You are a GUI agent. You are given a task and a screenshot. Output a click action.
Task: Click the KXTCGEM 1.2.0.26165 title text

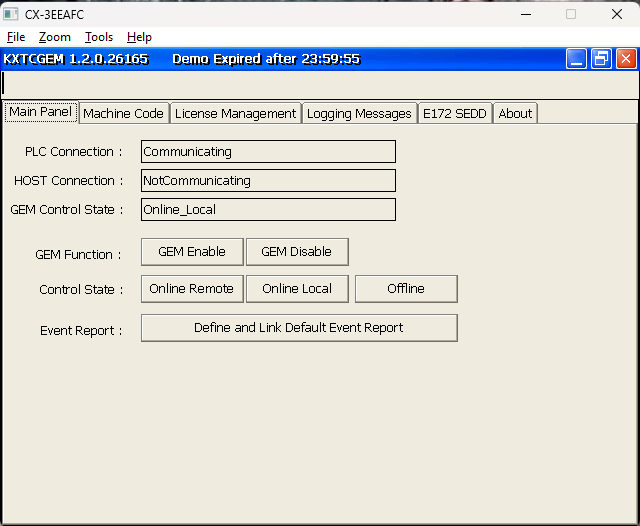[x=76, y=59]
